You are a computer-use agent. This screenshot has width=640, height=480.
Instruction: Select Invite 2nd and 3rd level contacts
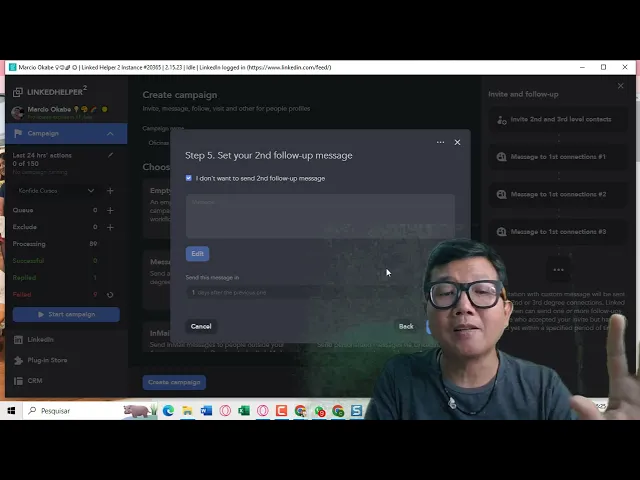pyautogui.click(x=558, y=120)
